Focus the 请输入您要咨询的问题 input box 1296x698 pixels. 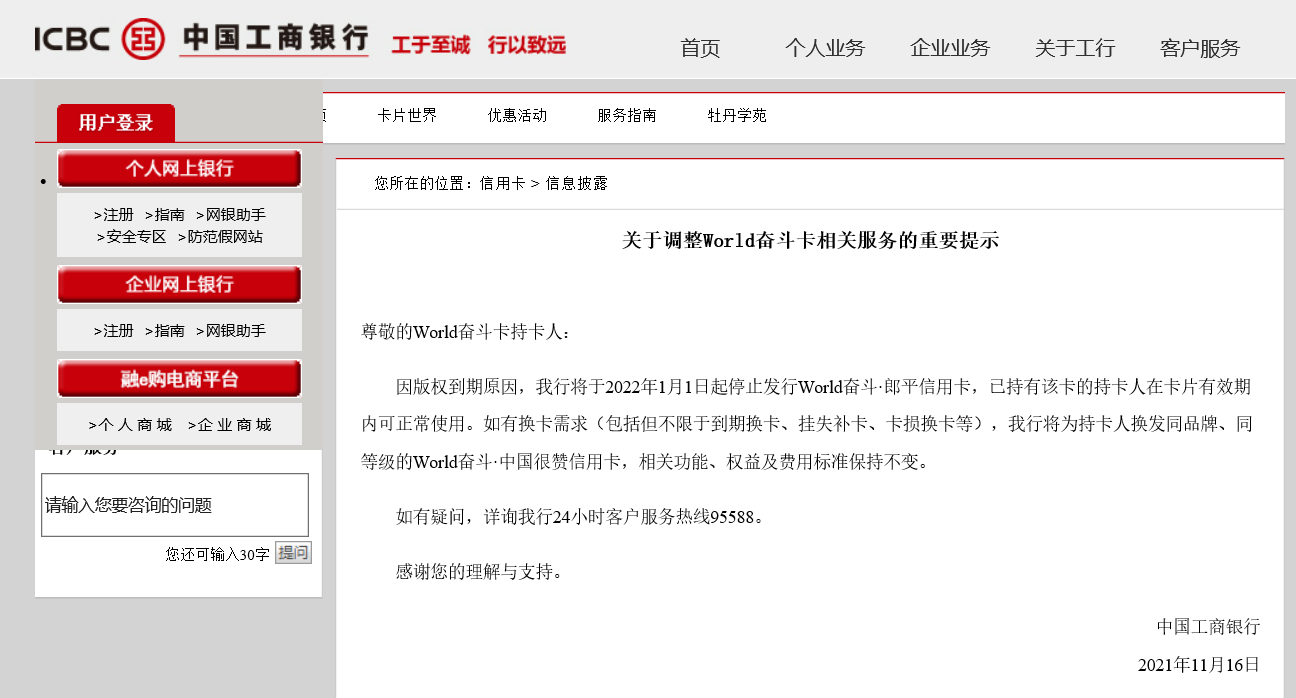pos(175,505)
